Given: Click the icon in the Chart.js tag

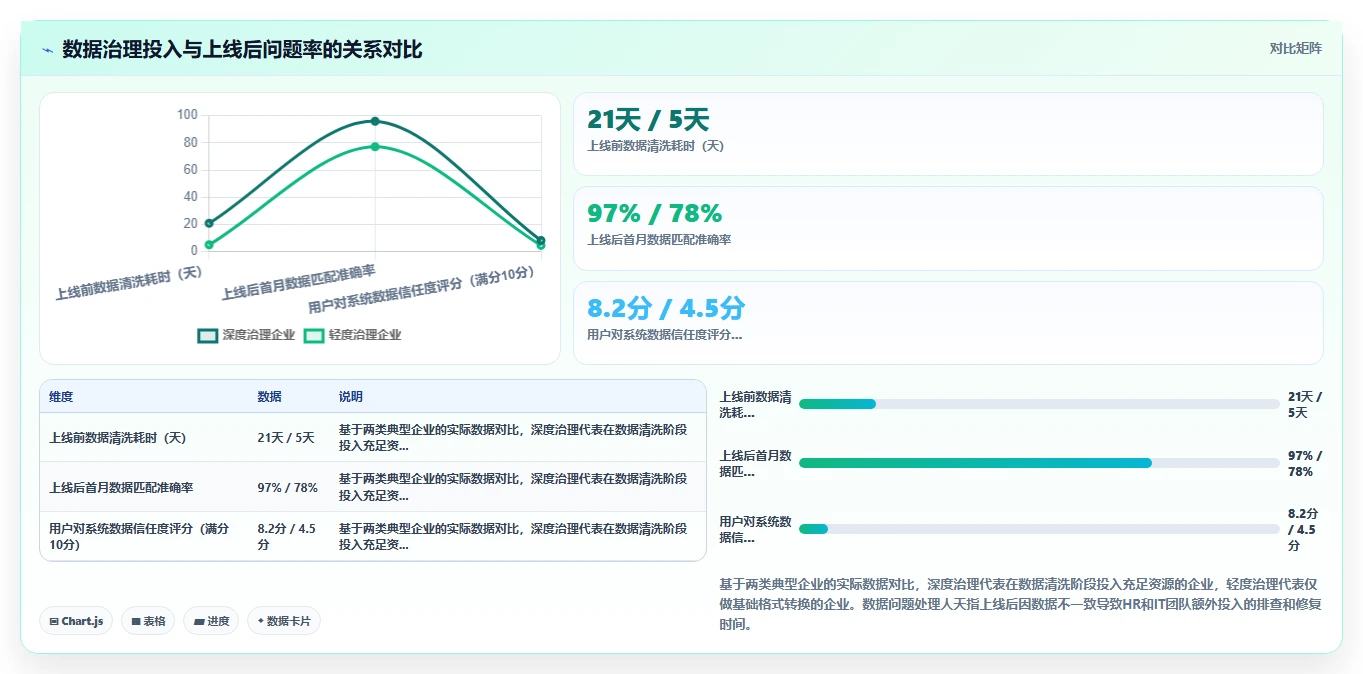Looking at the screenshot, I should point(54,621).
